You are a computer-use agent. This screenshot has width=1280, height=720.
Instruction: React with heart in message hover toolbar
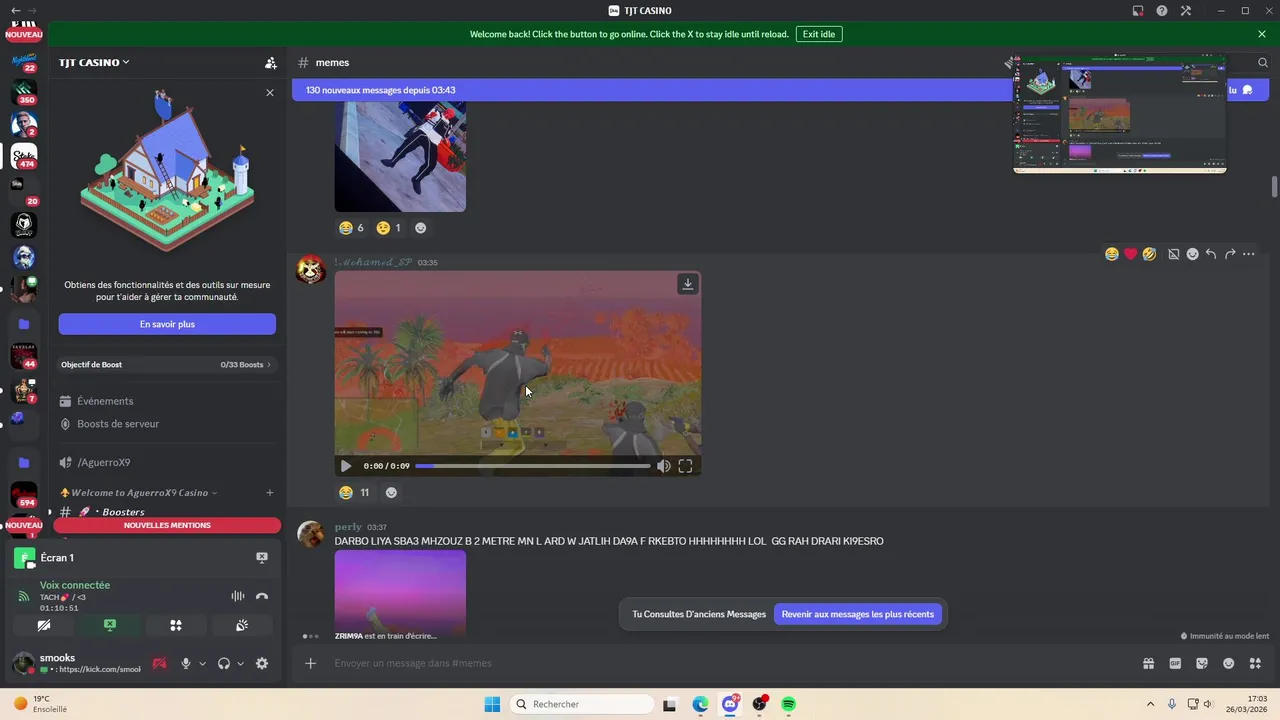pos(1131,254)
